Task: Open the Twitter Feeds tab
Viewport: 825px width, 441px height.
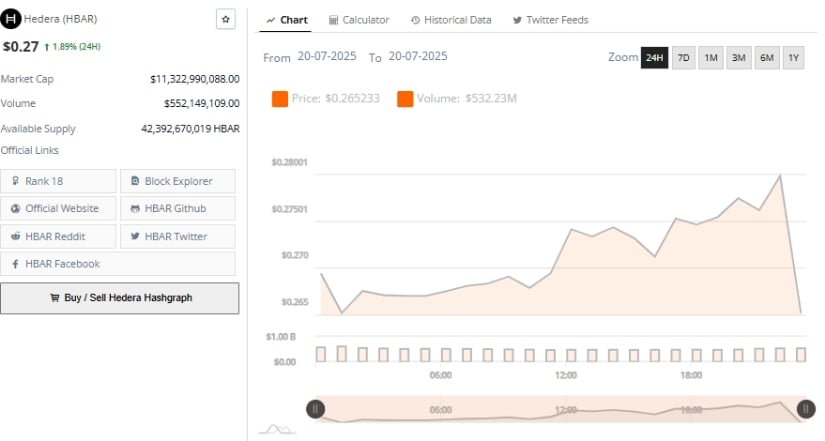Action: [x=550, y=20]
